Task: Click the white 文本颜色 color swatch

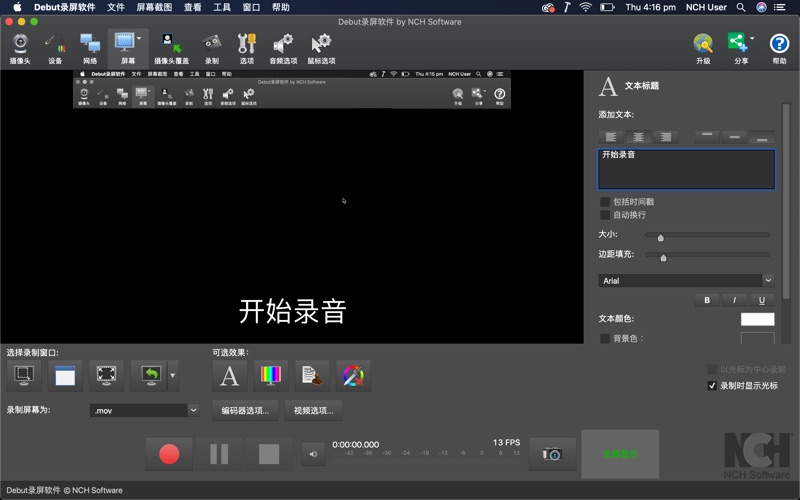Action: coord(757,319)
